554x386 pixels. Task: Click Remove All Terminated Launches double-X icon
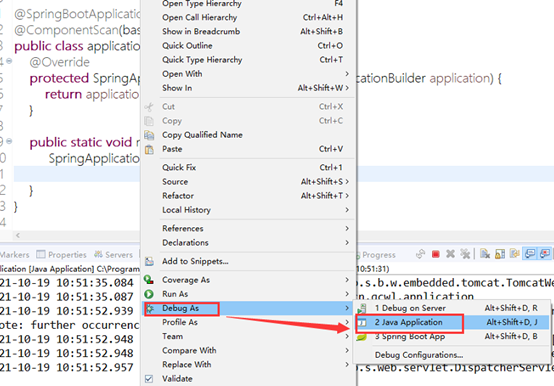(465, 254)
